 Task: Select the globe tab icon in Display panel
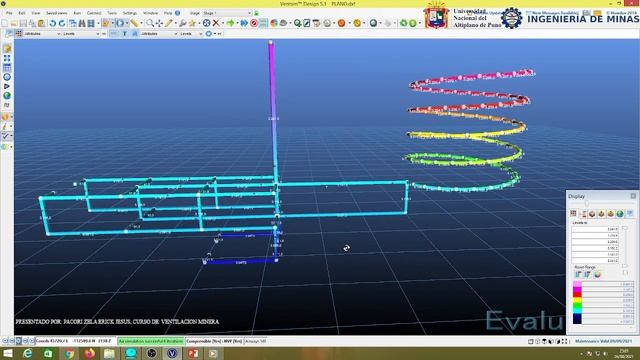[620, 213]
